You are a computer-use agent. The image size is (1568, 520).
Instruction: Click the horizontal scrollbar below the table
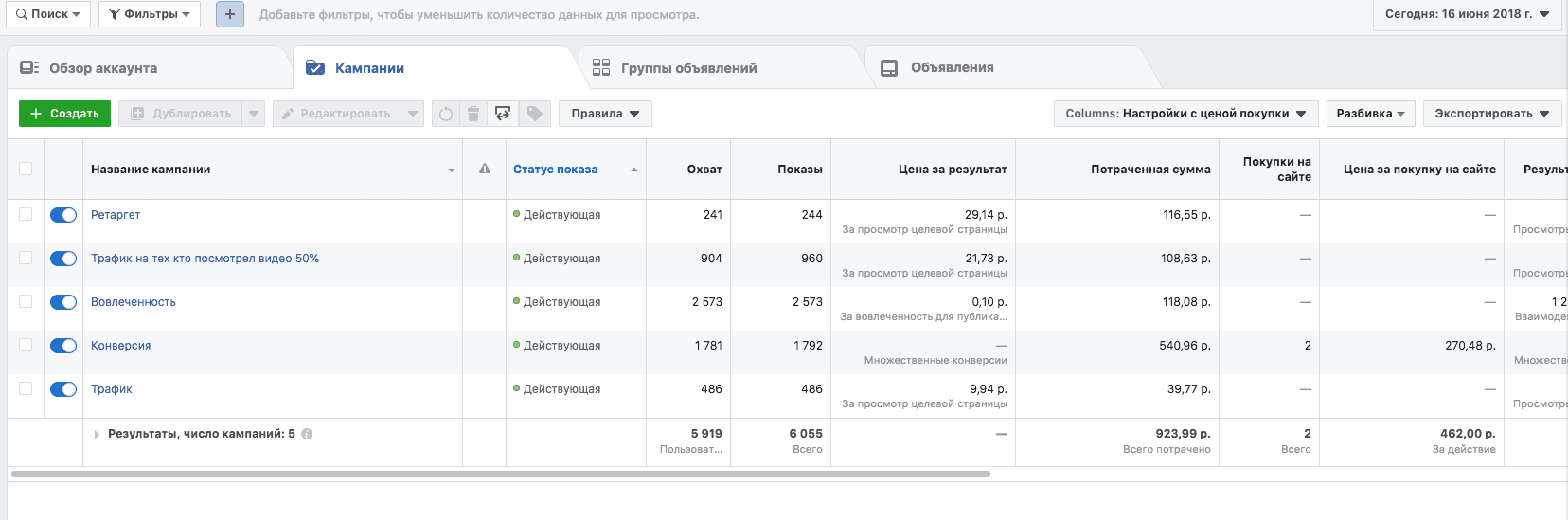(500, 474)
